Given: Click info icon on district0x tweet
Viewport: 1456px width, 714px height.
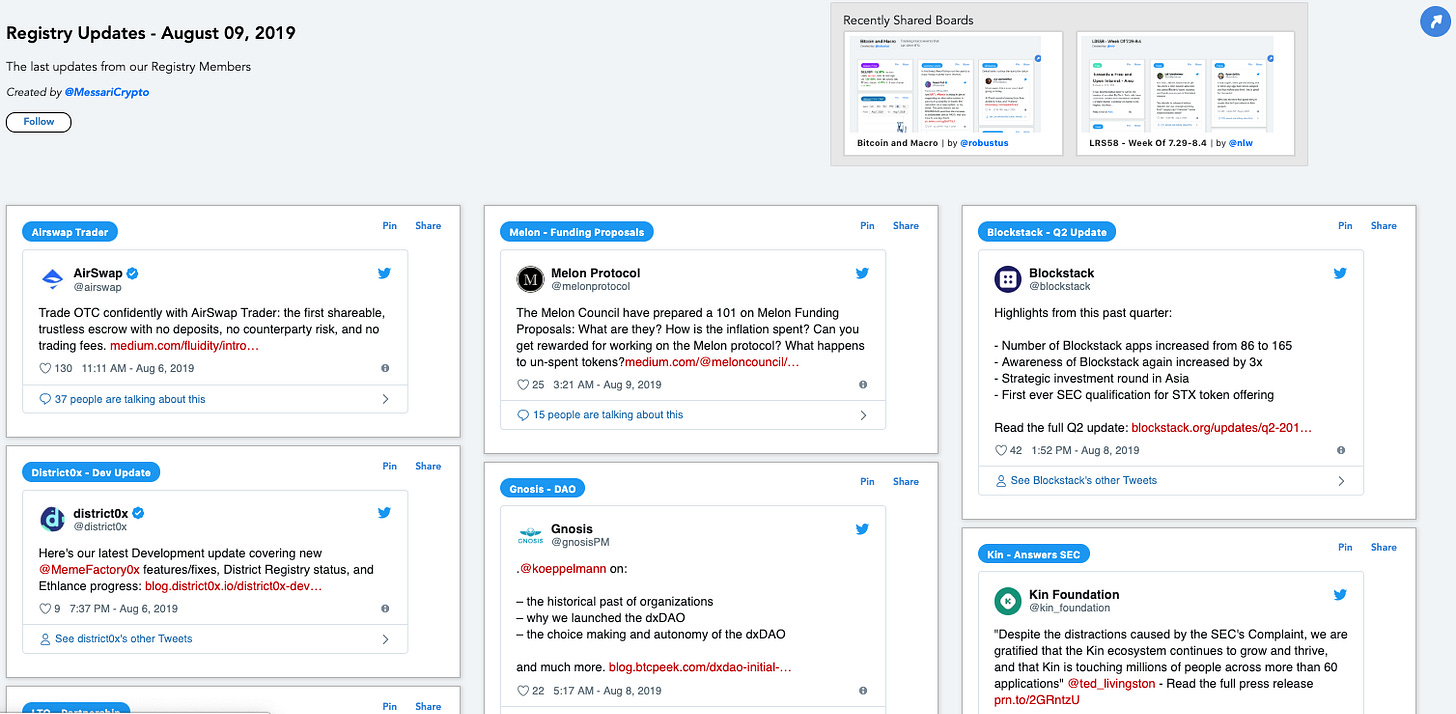Looking at the screenshot, I should pyautogui.click(x=385, y=609).
